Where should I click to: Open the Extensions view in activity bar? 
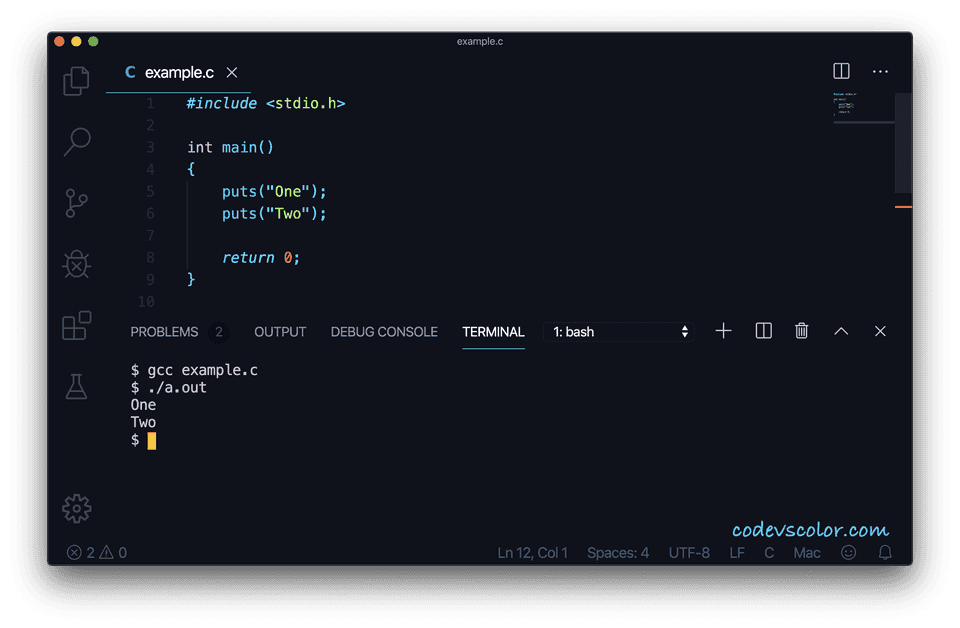coord(77,326)
